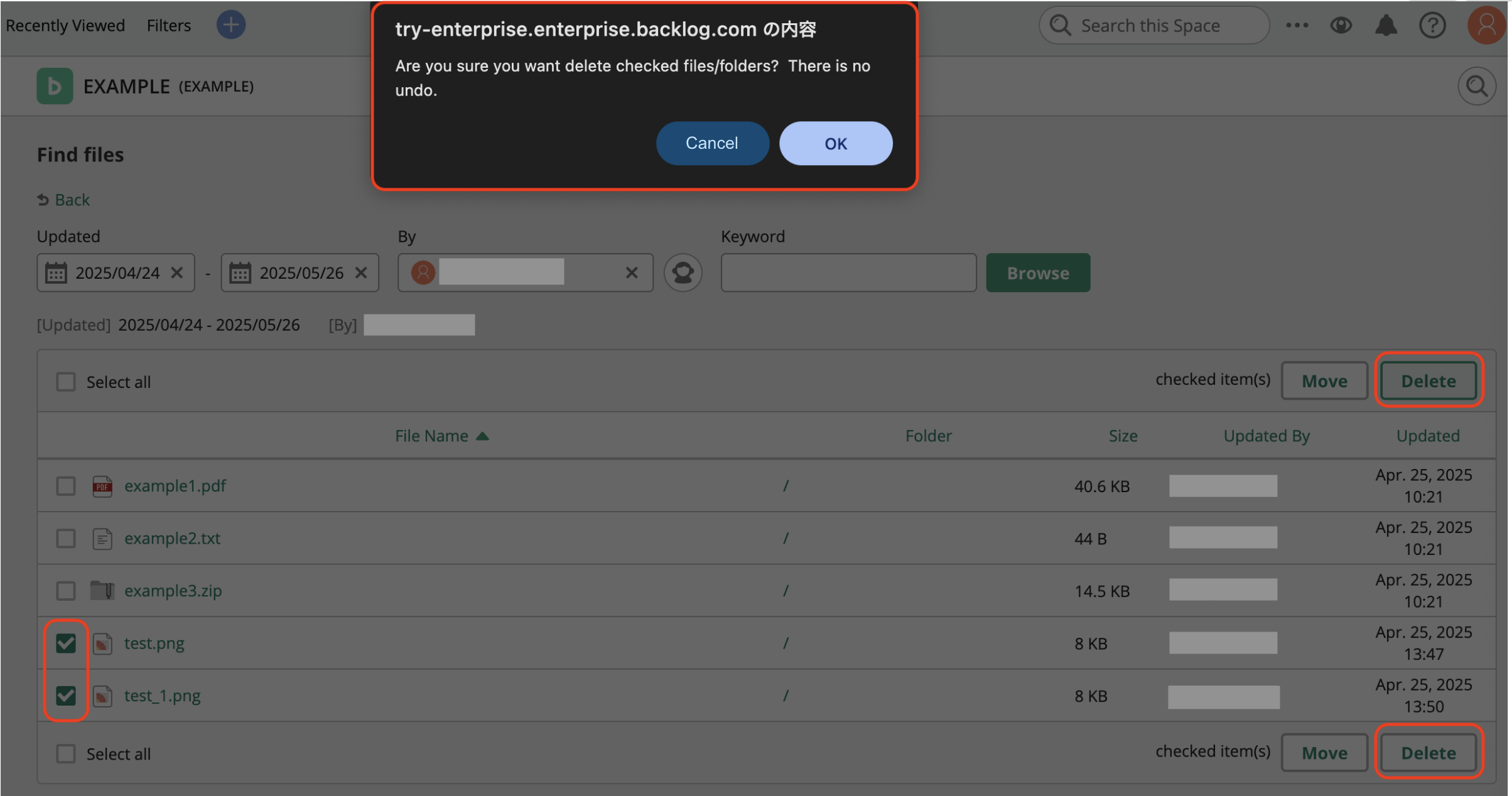Clear the 2025/05/26 end date
Screen dimensions: 1512x796
(361, 272)
